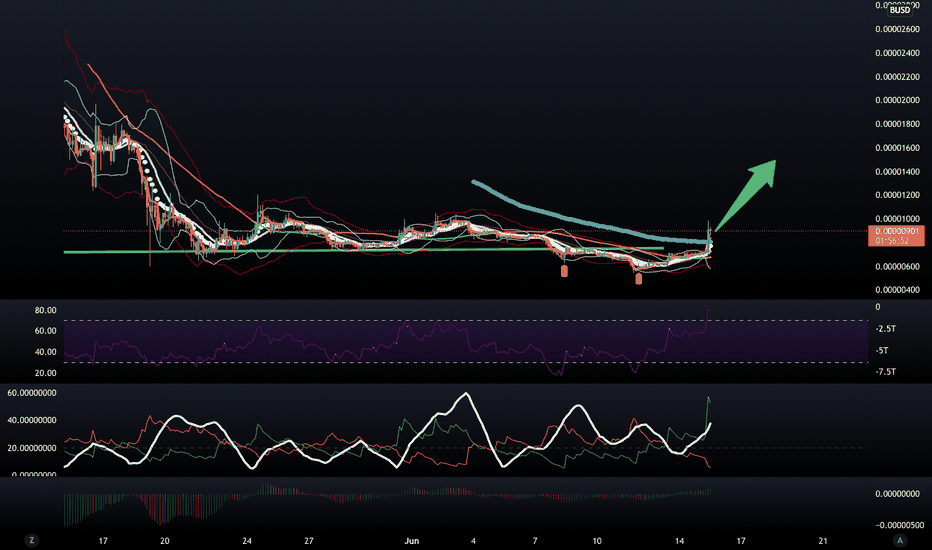Click price axis label 0.00000400
The image size is (932, 550).
pos(898,290)
